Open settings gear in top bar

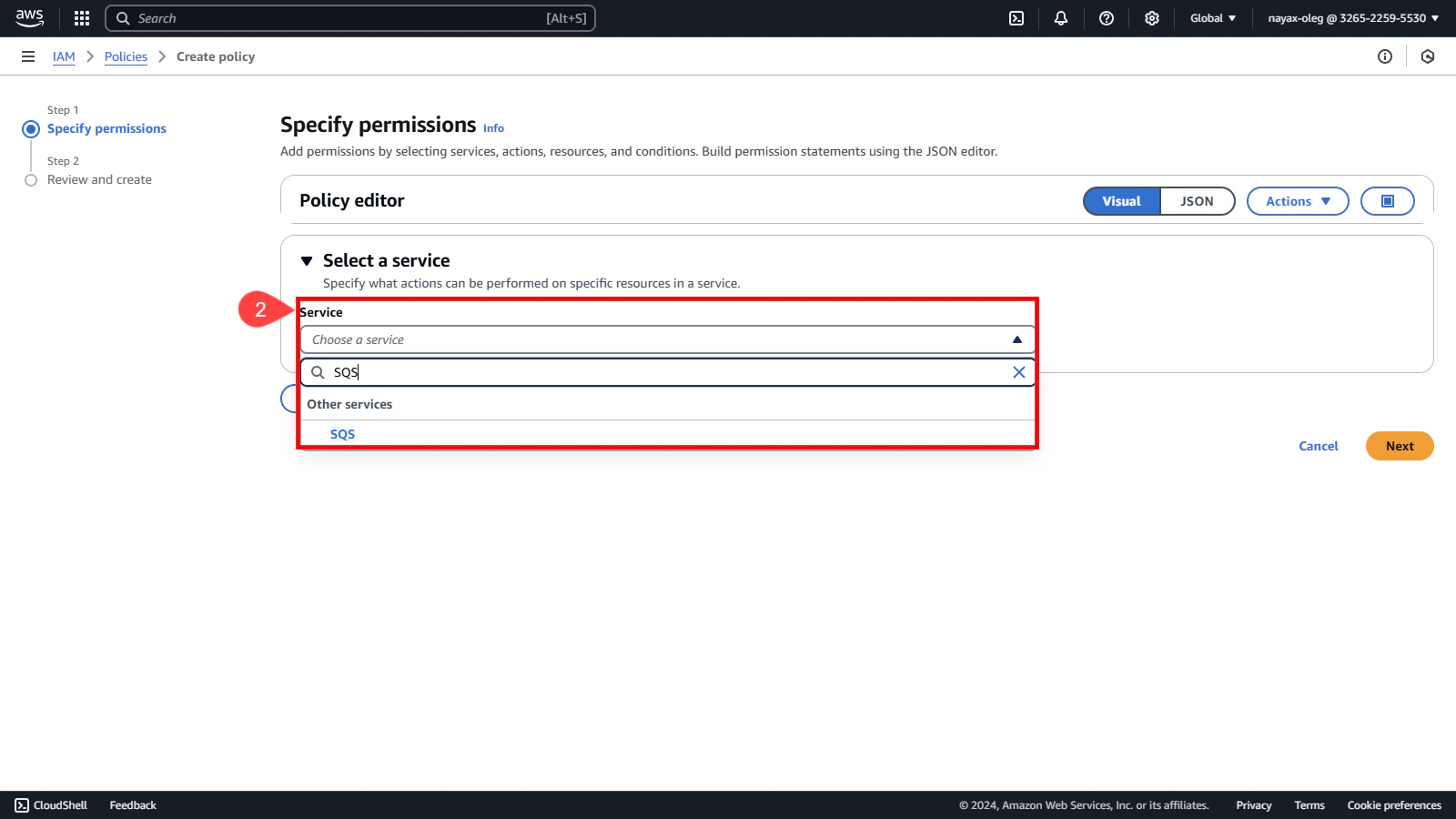[x=1152, y=18]
